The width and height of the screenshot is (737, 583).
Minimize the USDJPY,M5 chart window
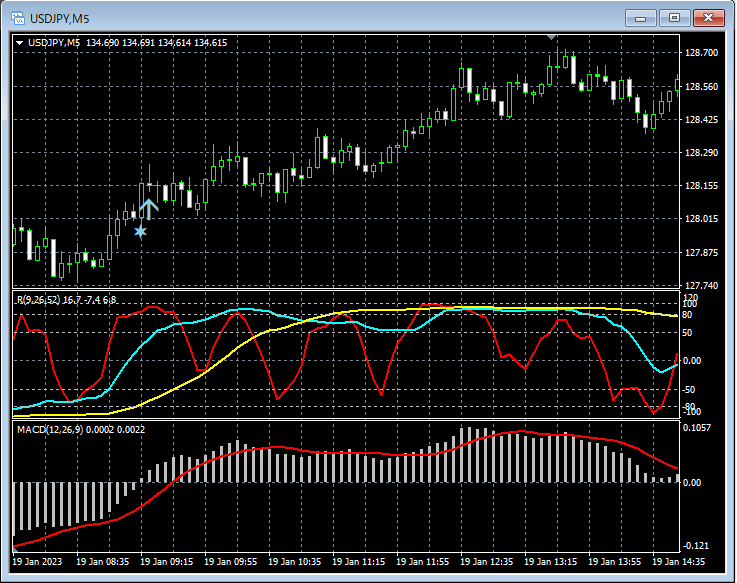[x=639, y=17]
